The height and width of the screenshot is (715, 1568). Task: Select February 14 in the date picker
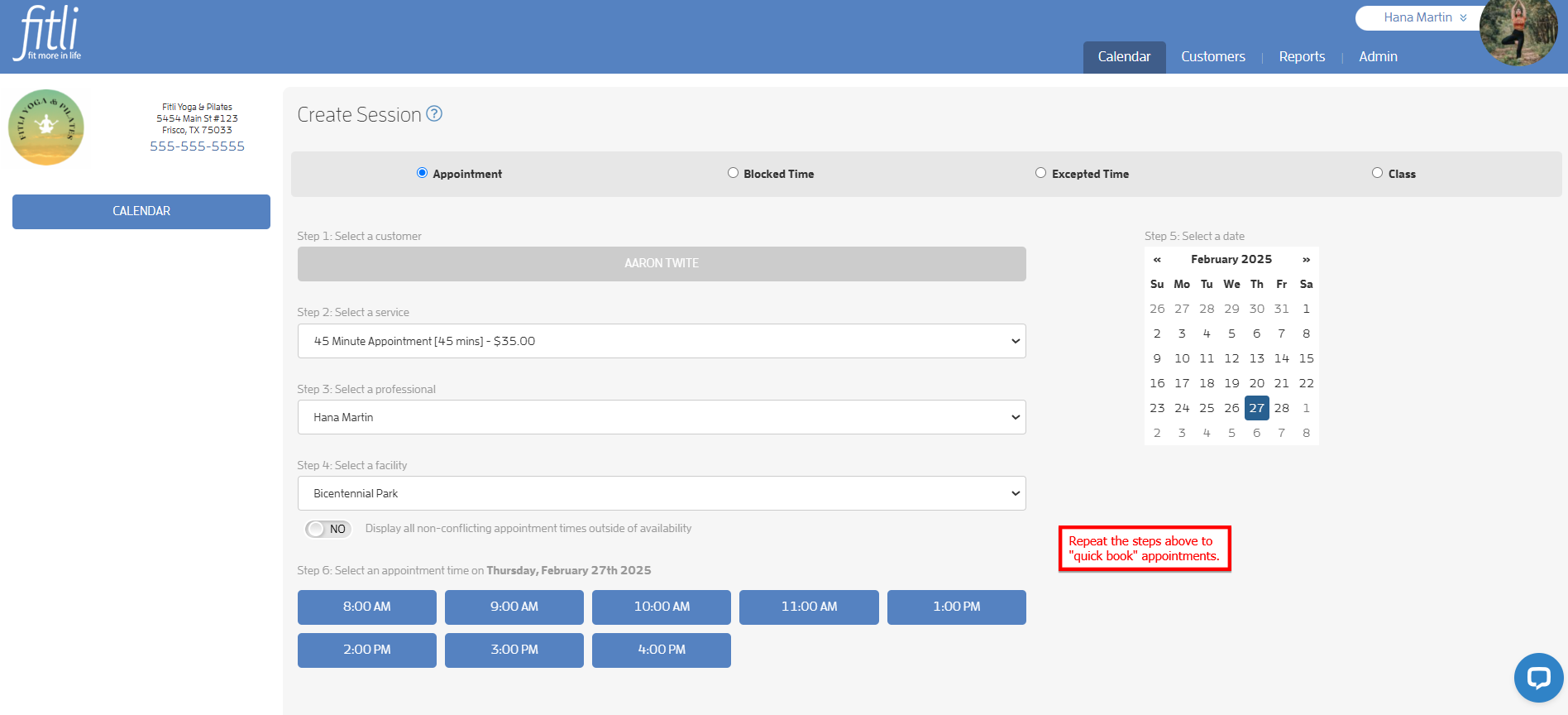tap(1281, 358)
